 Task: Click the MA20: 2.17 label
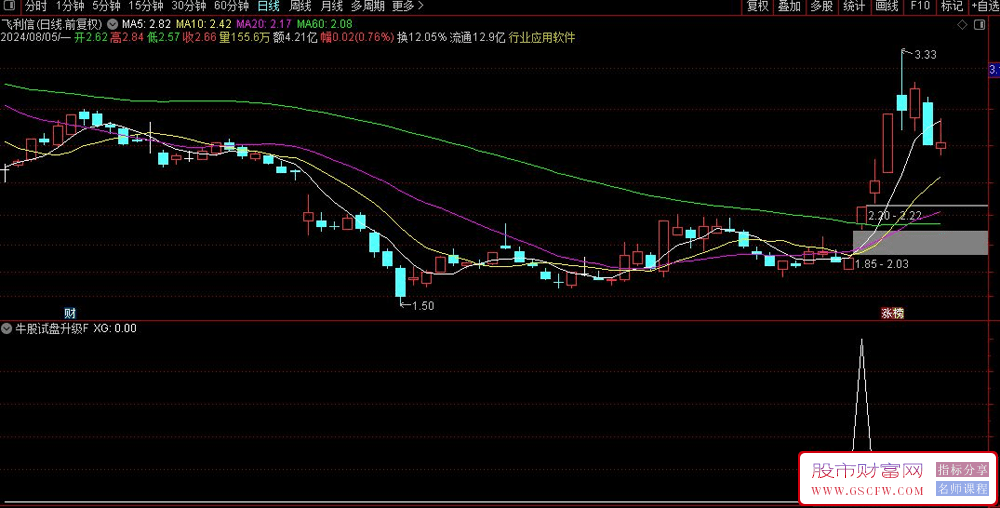click(264, 24)
